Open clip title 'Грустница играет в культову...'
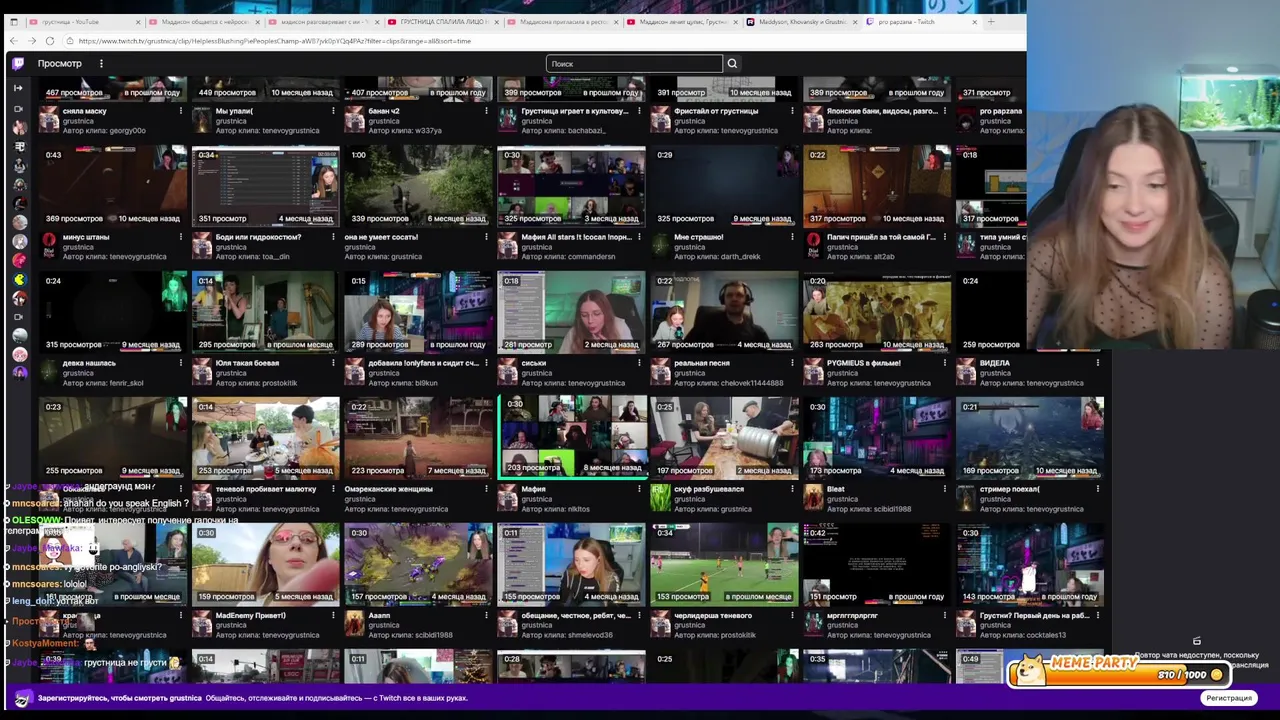 (x=575, y=111)
